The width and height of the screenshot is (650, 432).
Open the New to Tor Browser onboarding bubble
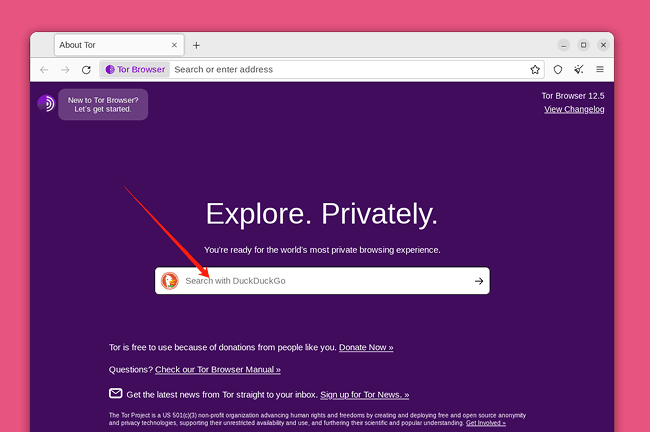pos(103,104)
